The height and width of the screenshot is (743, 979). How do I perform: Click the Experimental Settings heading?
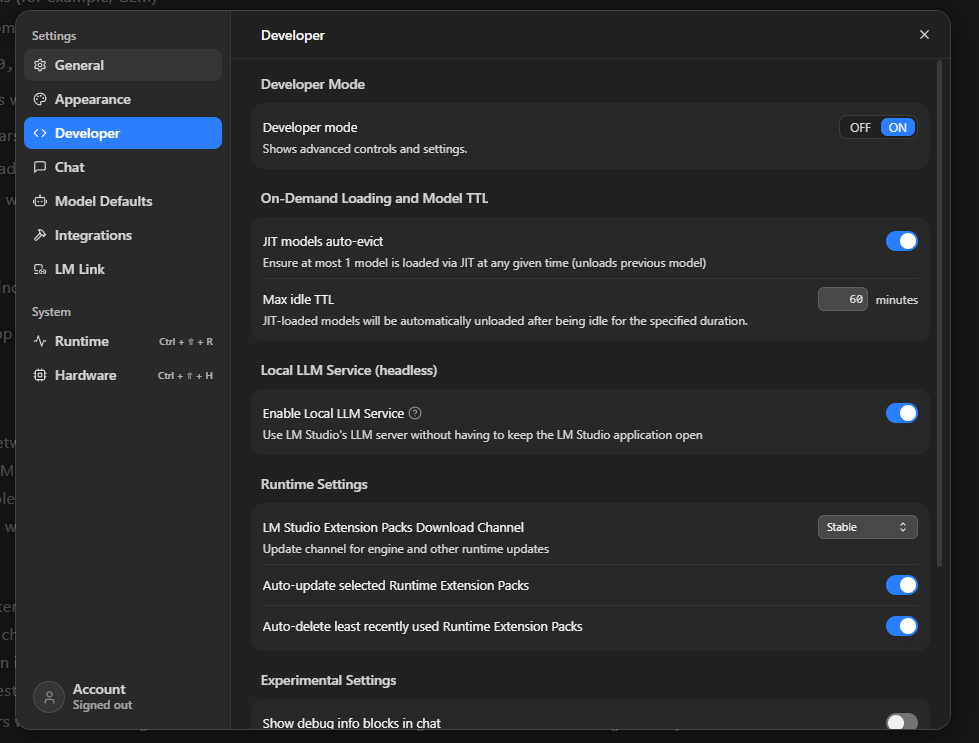point(328,681)
